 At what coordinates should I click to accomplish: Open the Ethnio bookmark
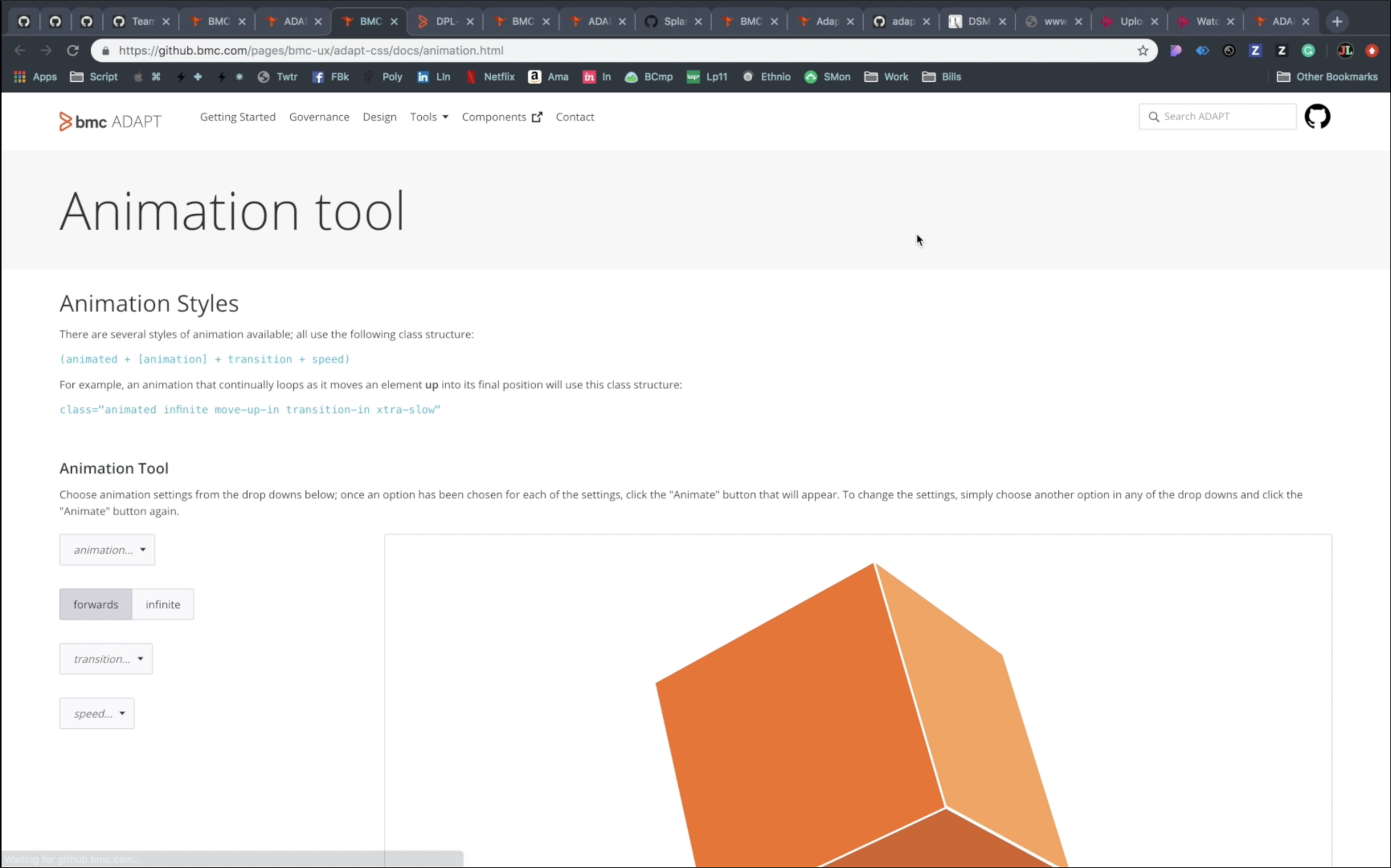coord(766,76)
